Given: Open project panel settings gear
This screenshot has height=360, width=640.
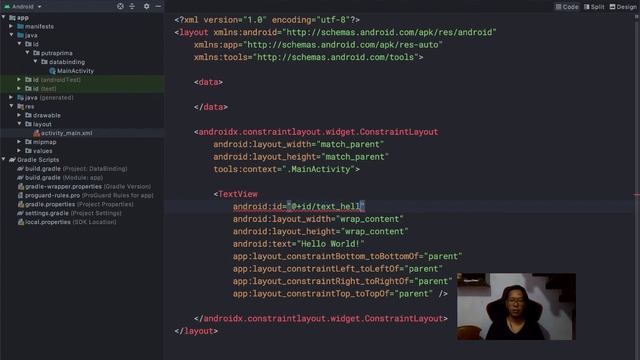Looking at the screenshot, I should 146,6.
